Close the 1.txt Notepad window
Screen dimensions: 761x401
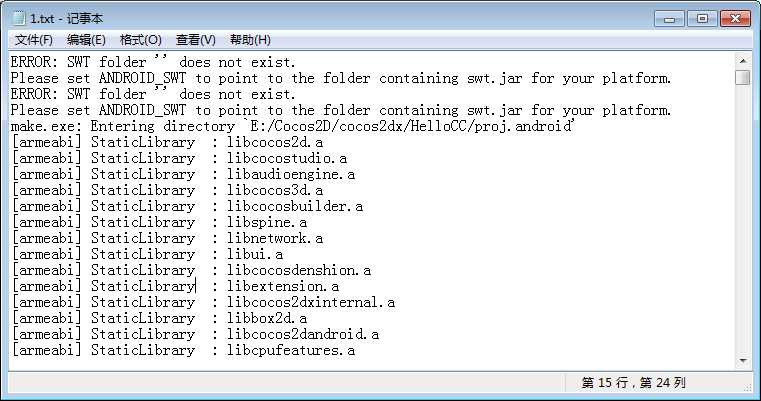pos(734,17)
